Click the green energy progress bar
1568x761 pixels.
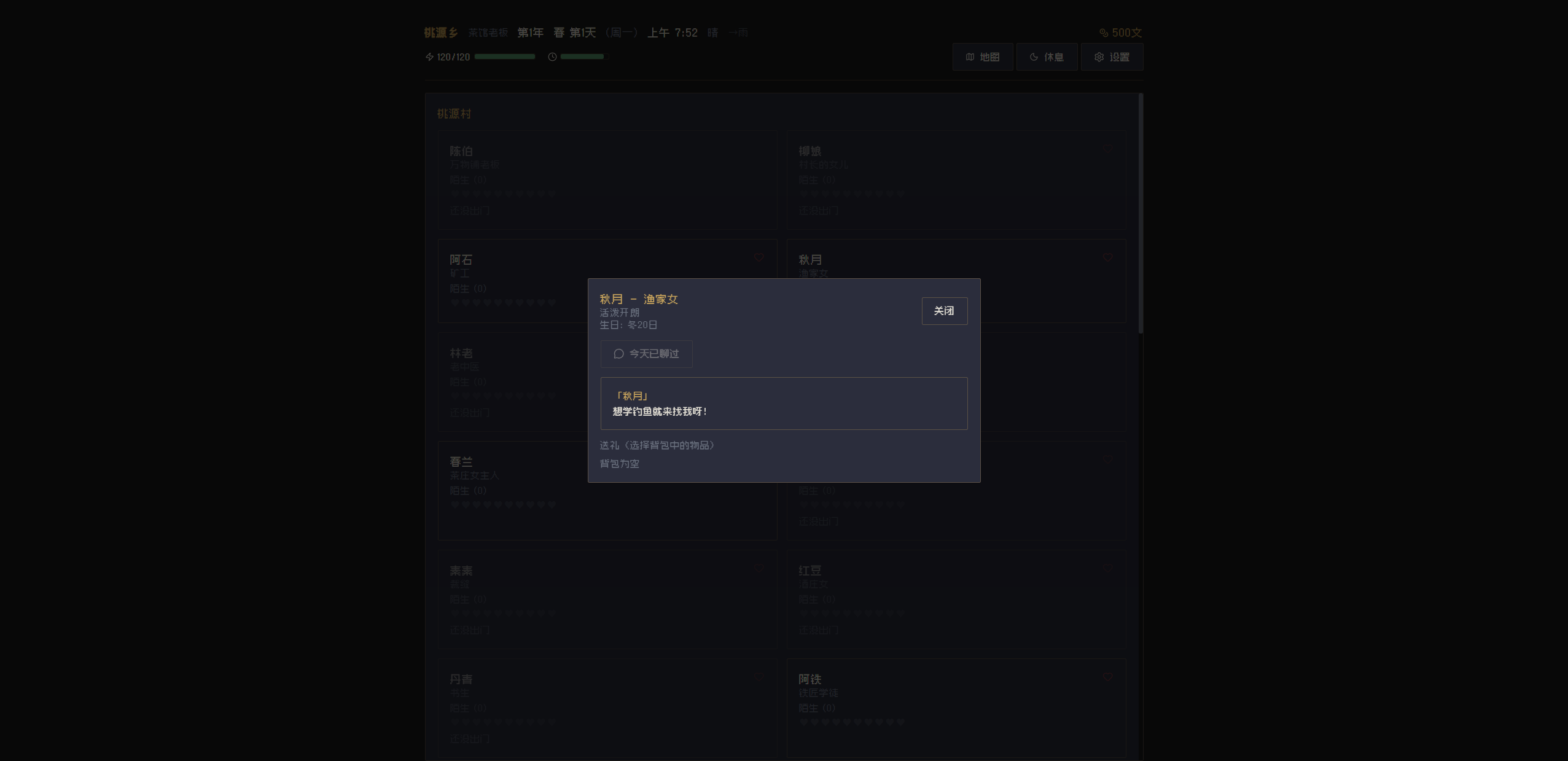(504, 57)
